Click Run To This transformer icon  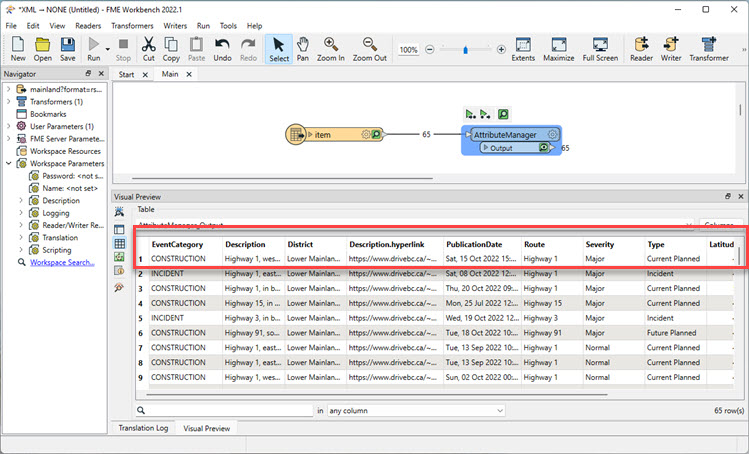tap(470, 114)
